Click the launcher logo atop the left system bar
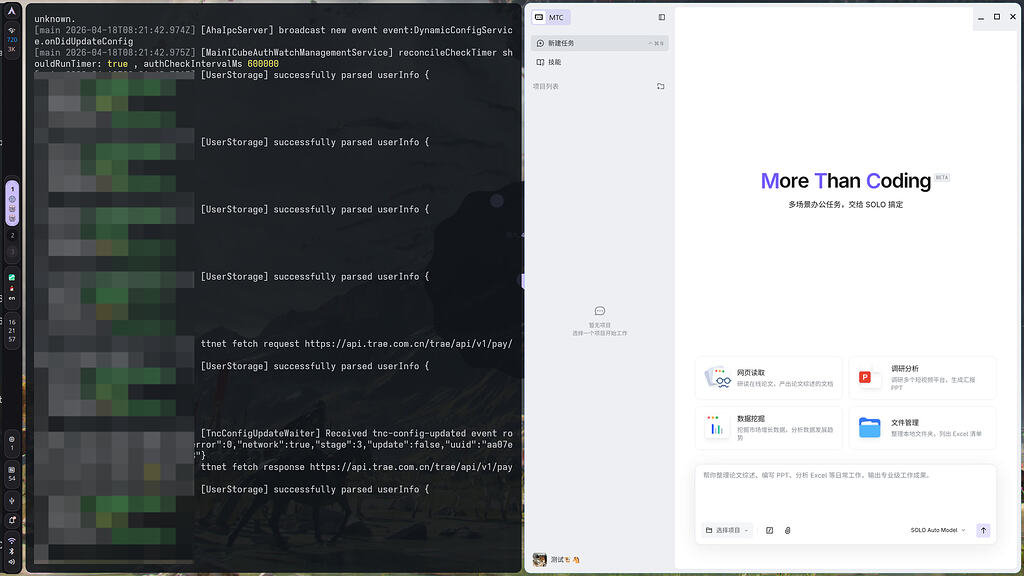1024x576 pixels. click(12, 10)
